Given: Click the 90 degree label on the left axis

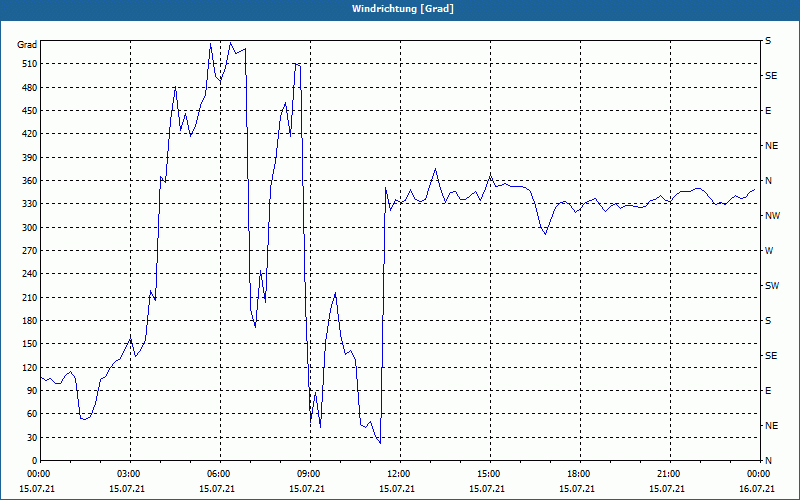Looking at the screenshot, I should coord(32,391).
